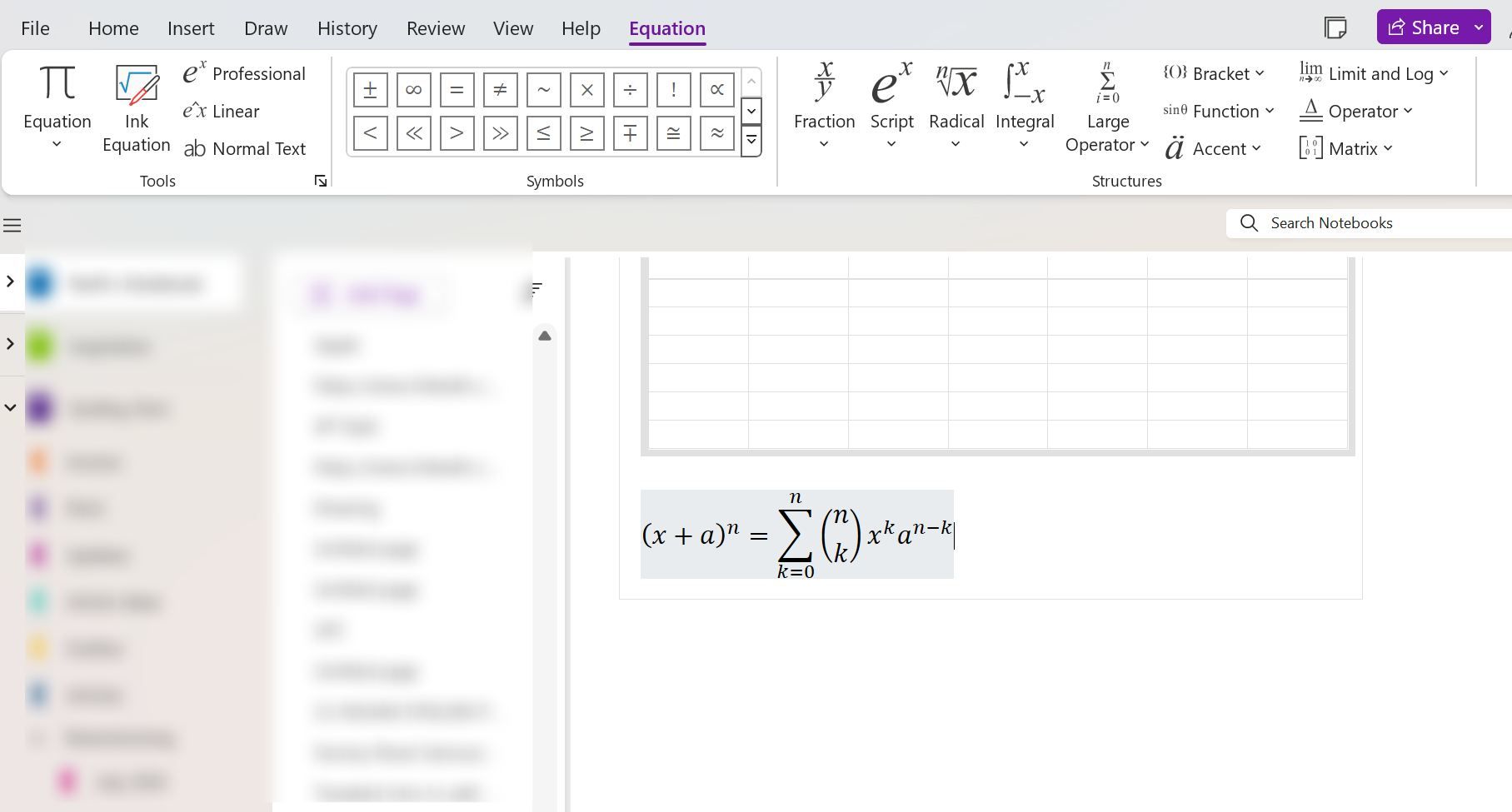Viewport: 1512px width, 812px height.
Task: Switch to the Draw ribbon tab
Action: (x=265, y=27)
